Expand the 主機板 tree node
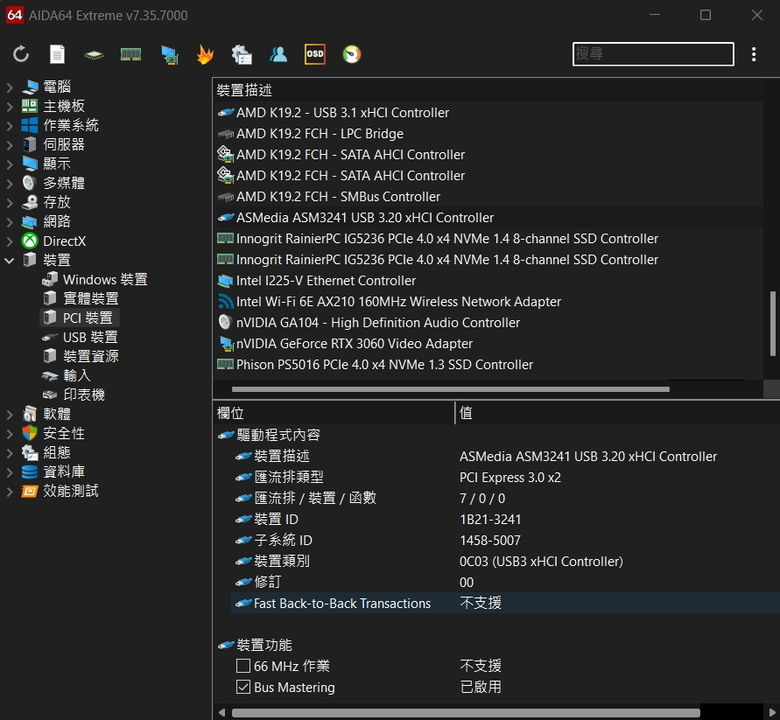 pyautogui.click(x=9, y=106)
